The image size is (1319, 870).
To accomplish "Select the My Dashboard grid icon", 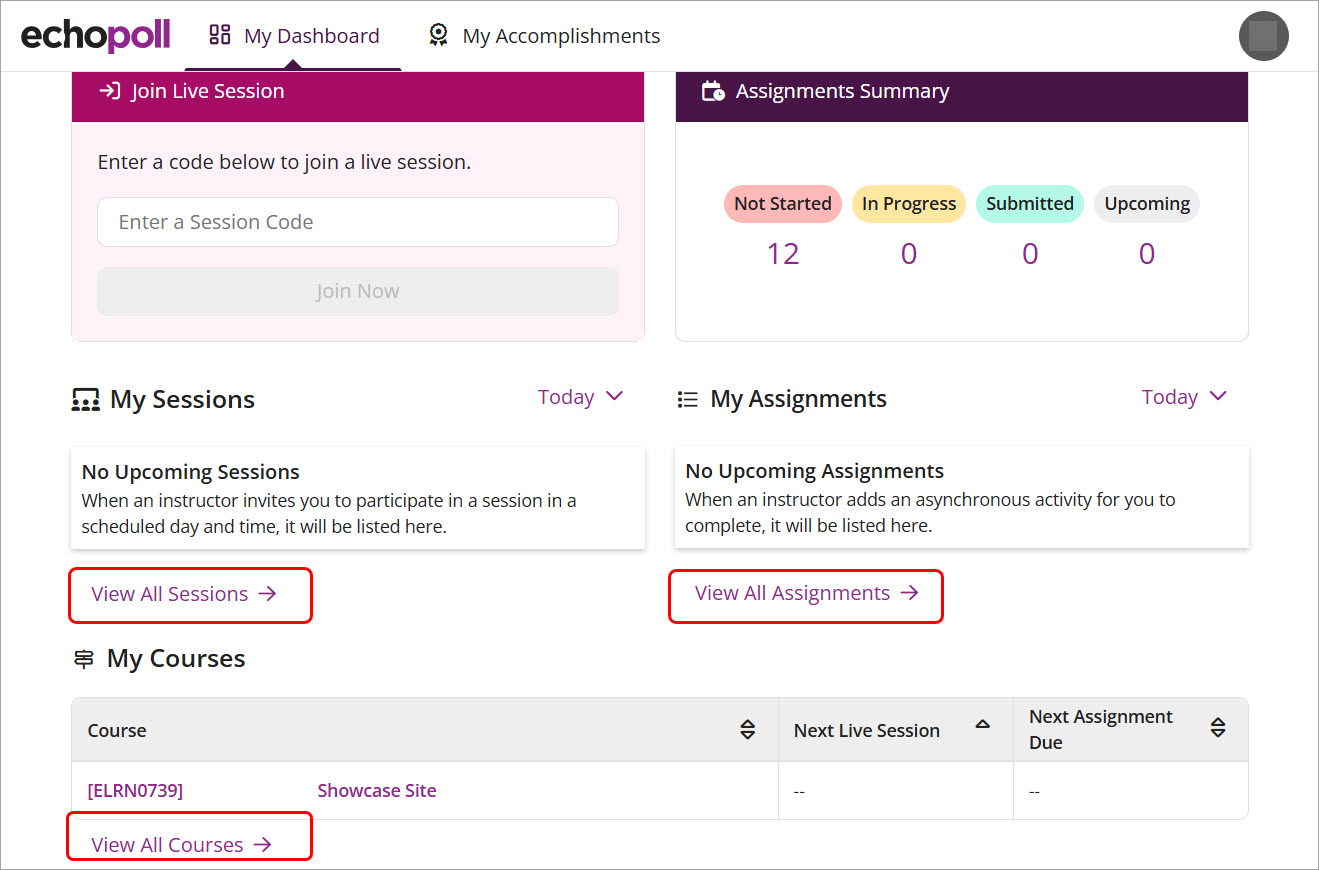I will point(218,33).
